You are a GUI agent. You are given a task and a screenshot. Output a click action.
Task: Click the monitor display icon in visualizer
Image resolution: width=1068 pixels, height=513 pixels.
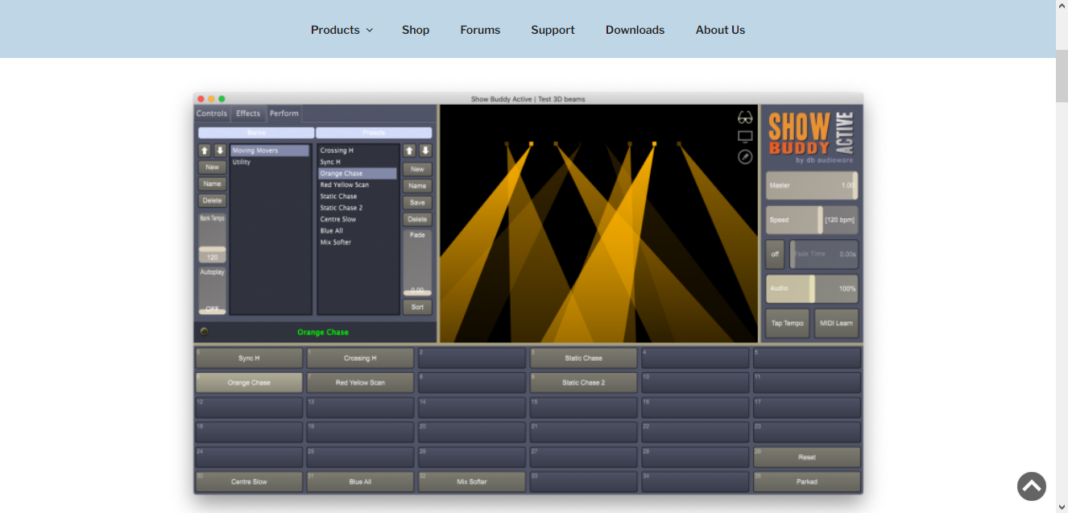745,137
